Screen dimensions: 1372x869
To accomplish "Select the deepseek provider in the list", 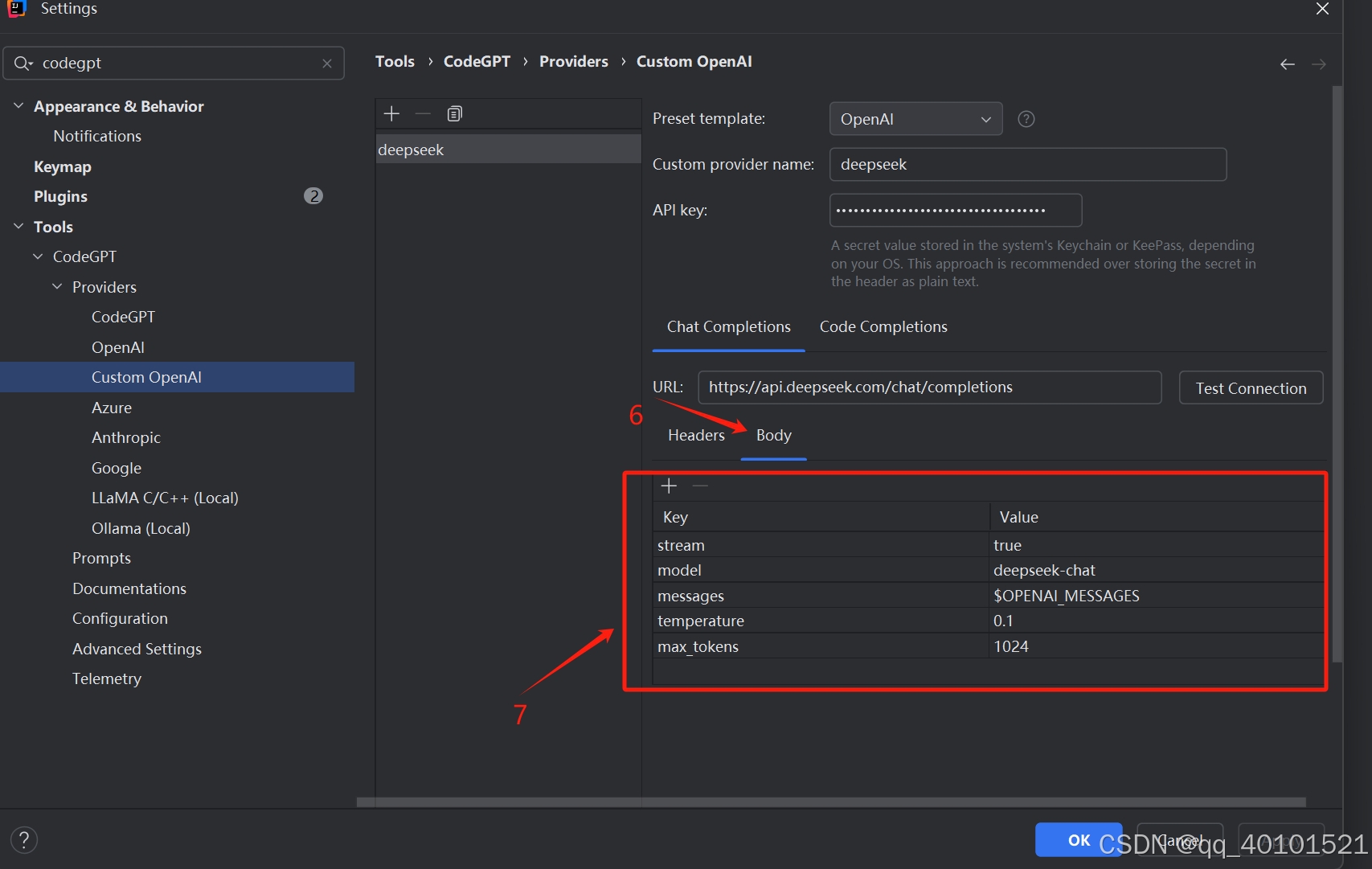I will 508,150.
